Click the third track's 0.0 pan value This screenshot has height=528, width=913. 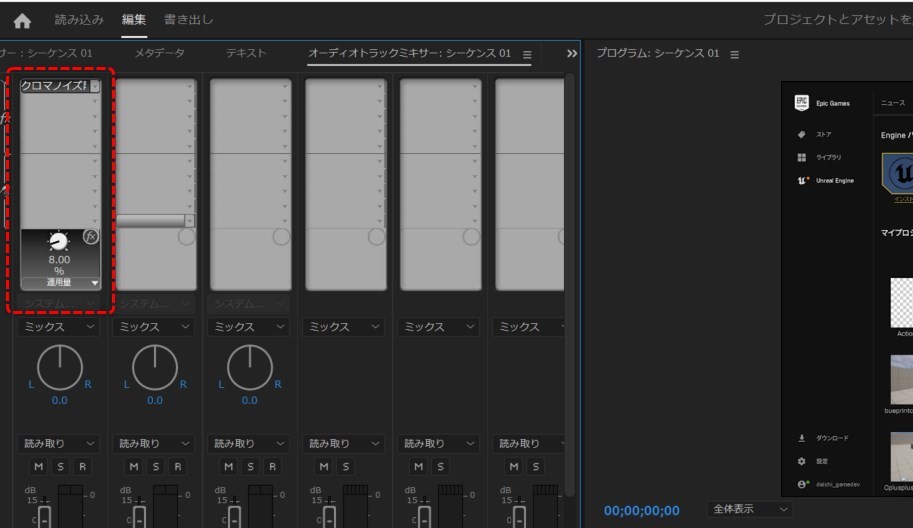[249, 401]
